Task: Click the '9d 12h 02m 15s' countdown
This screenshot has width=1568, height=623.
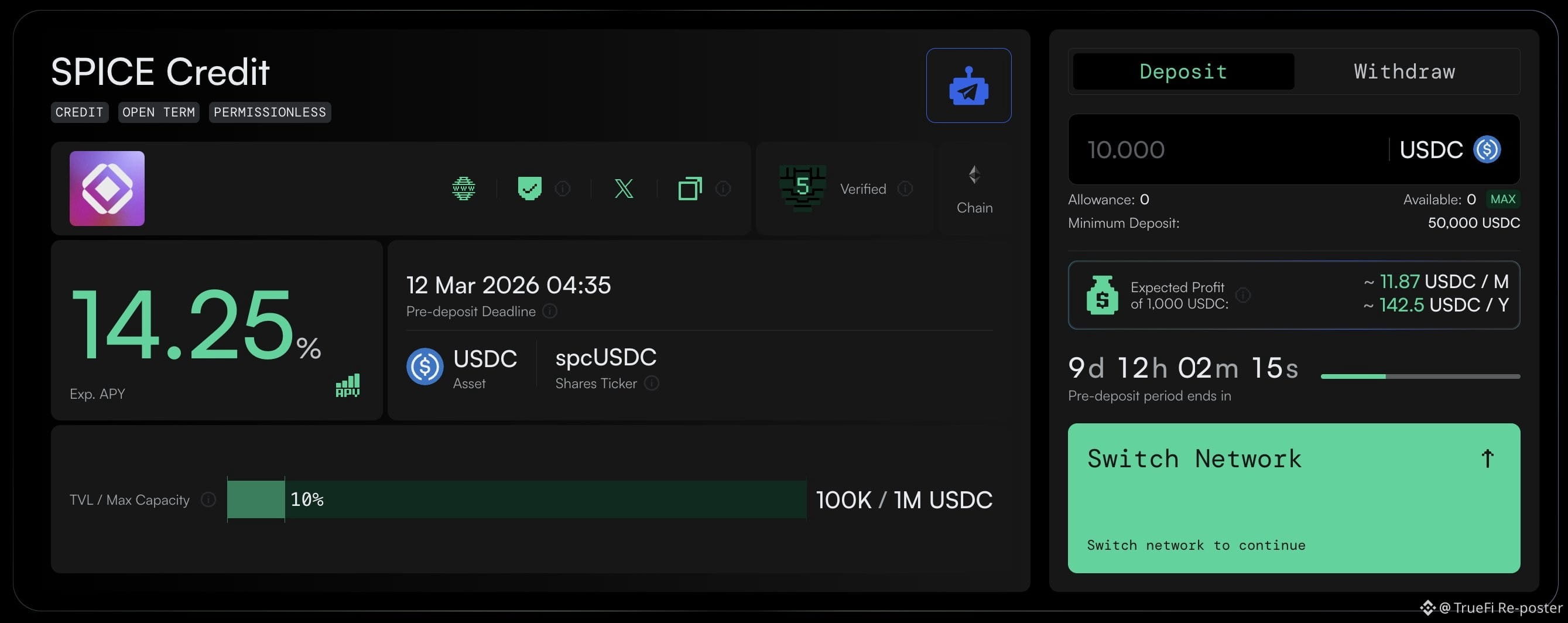Action: (1183, 368)
